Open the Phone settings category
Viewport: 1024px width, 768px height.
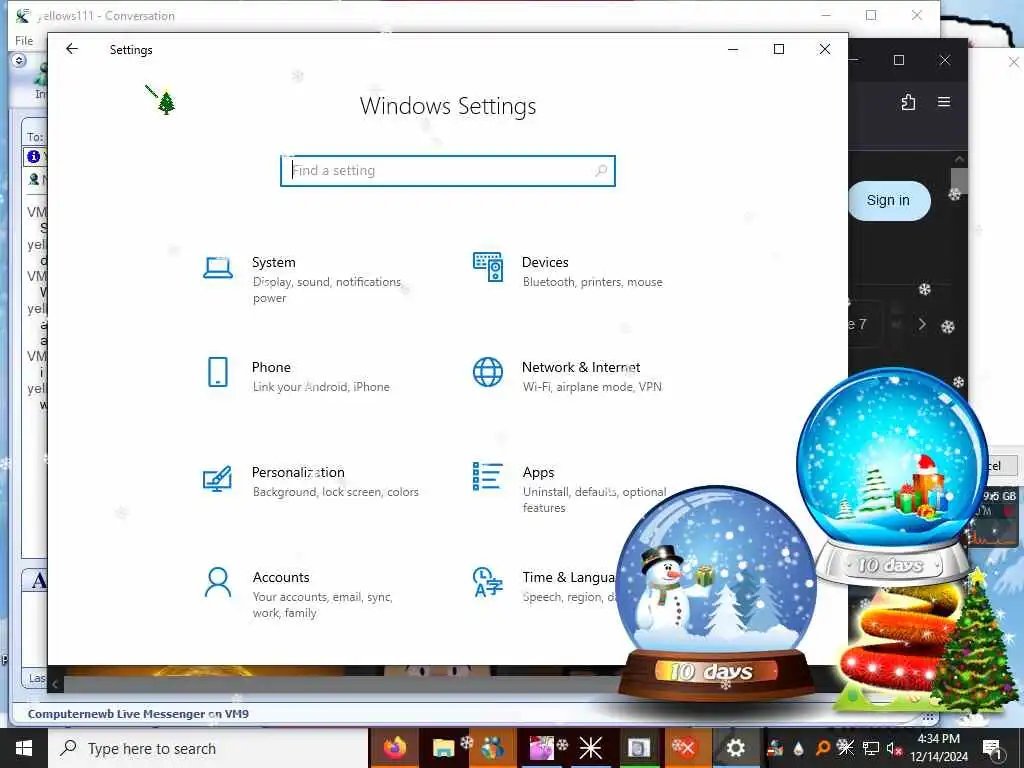[298, 376]
